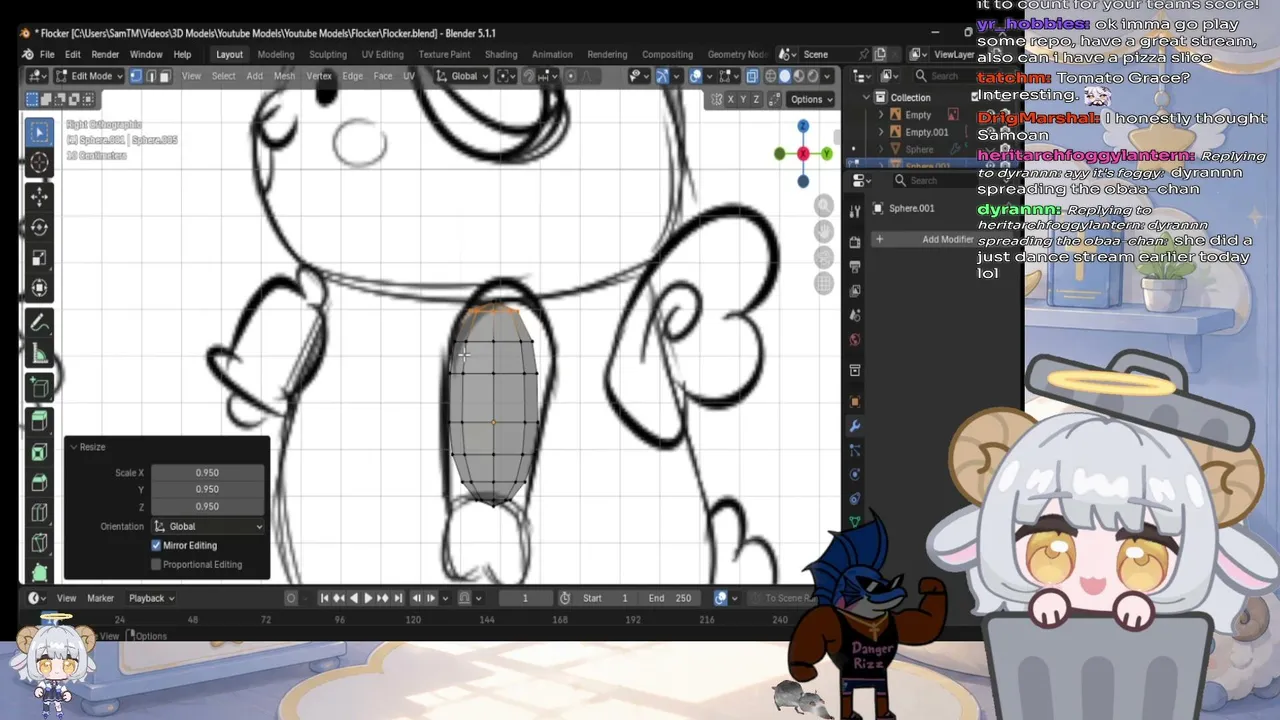This screenshot has width=1280, height=720.
Task: Toggle Z axis mirror
Action: coord(756,99)
